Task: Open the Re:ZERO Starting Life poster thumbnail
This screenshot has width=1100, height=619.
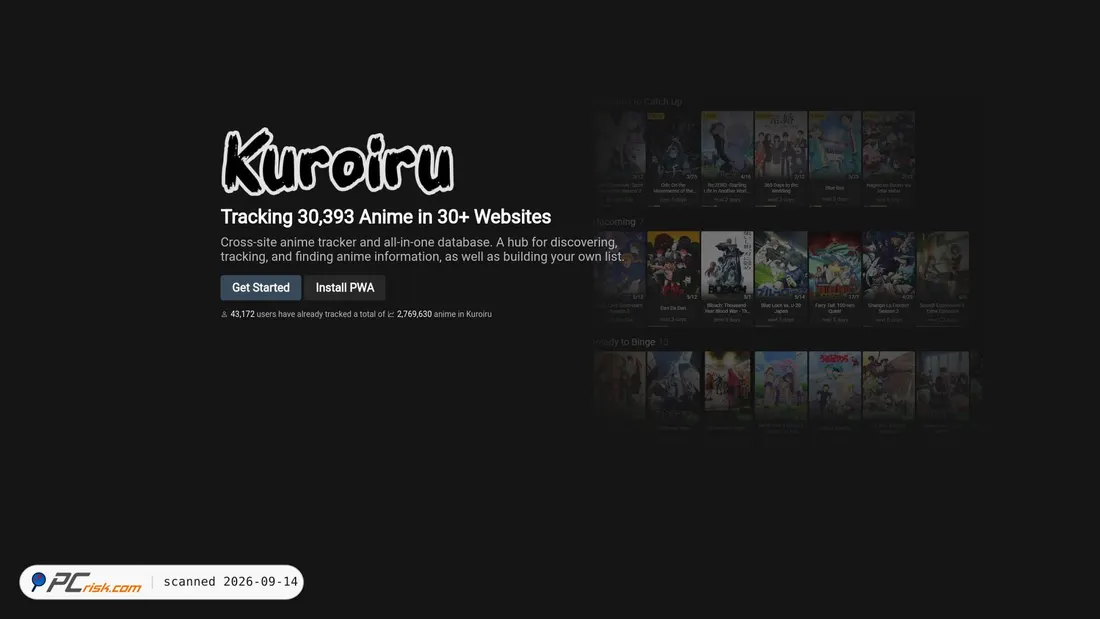Action: pos(727,146)
